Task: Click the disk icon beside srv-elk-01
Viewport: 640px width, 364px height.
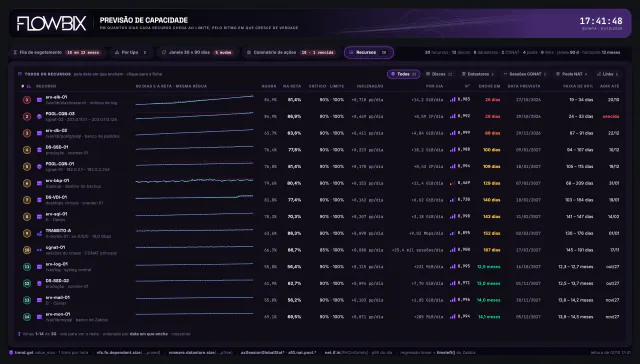Action: pos(39,100)
